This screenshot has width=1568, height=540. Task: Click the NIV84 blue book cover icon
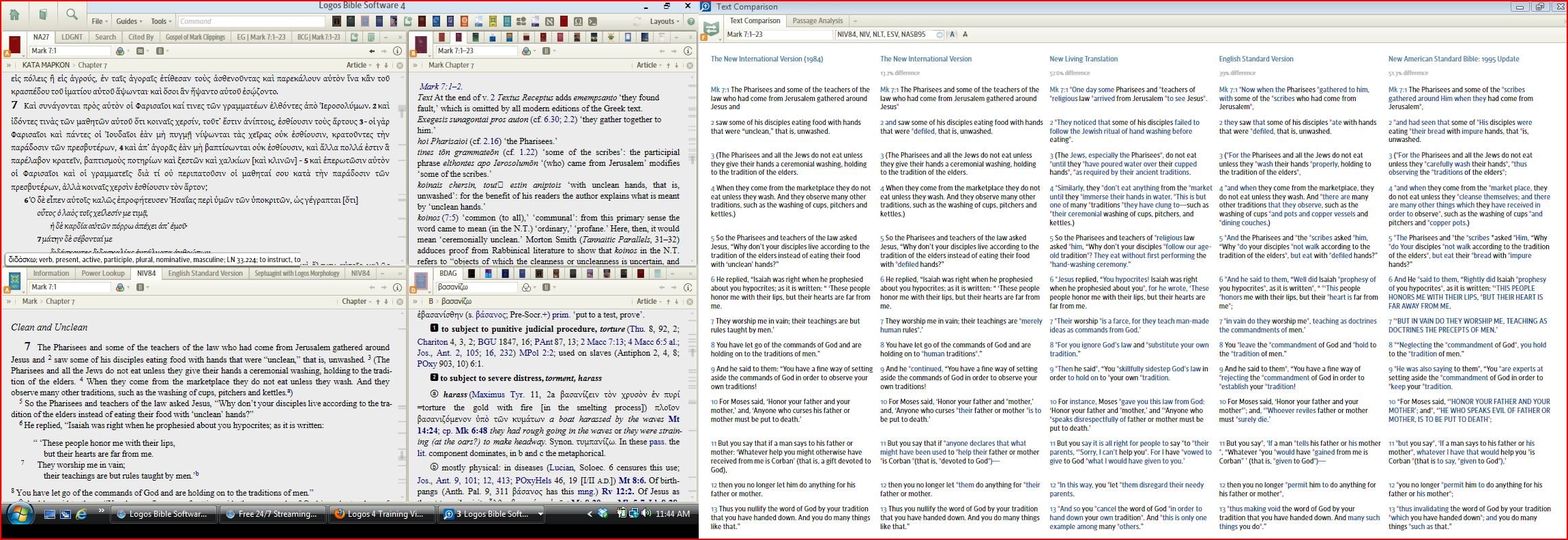coord(14,281)
